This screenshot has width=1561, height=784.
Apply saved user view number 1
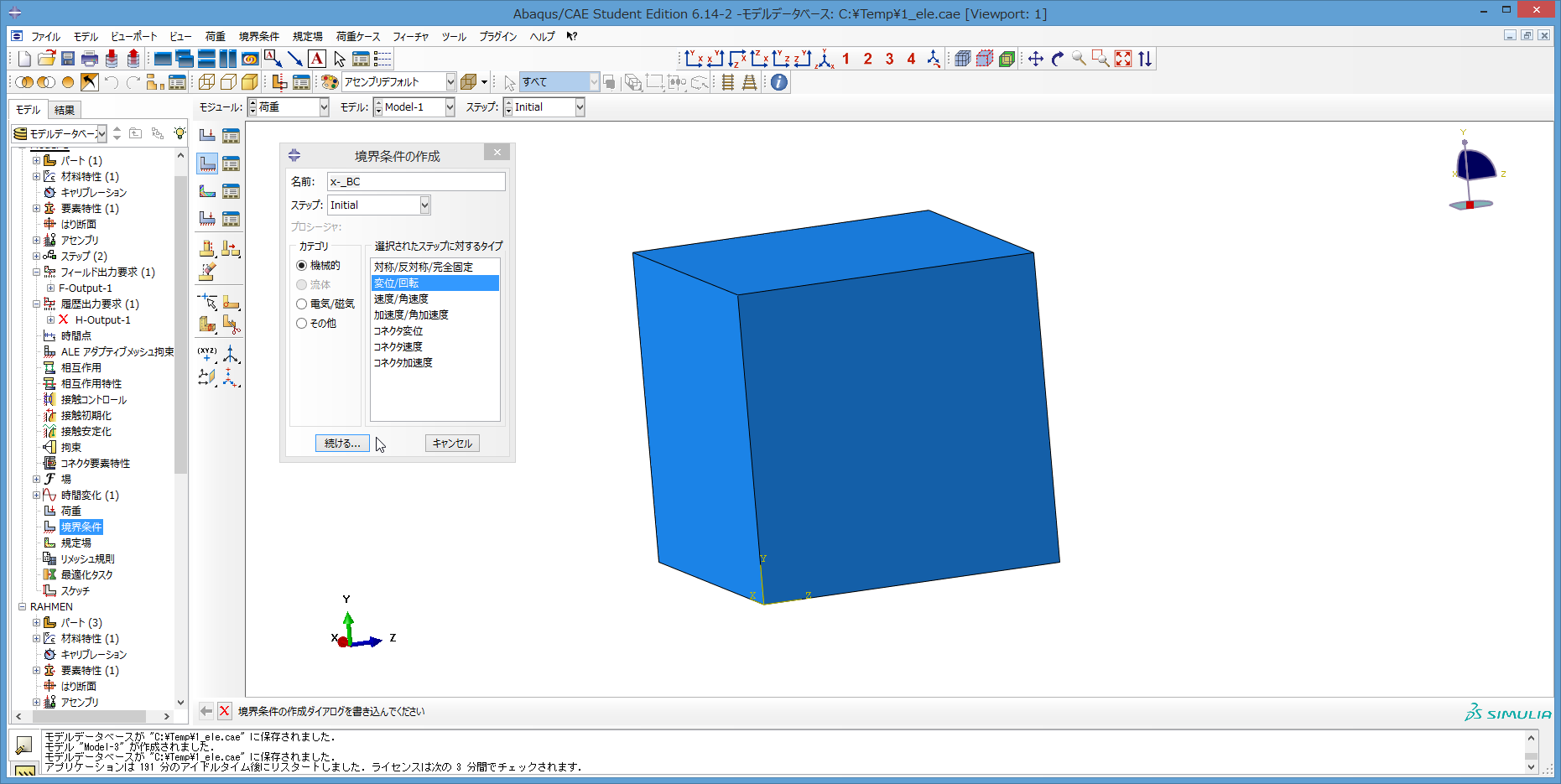[846, 59]
